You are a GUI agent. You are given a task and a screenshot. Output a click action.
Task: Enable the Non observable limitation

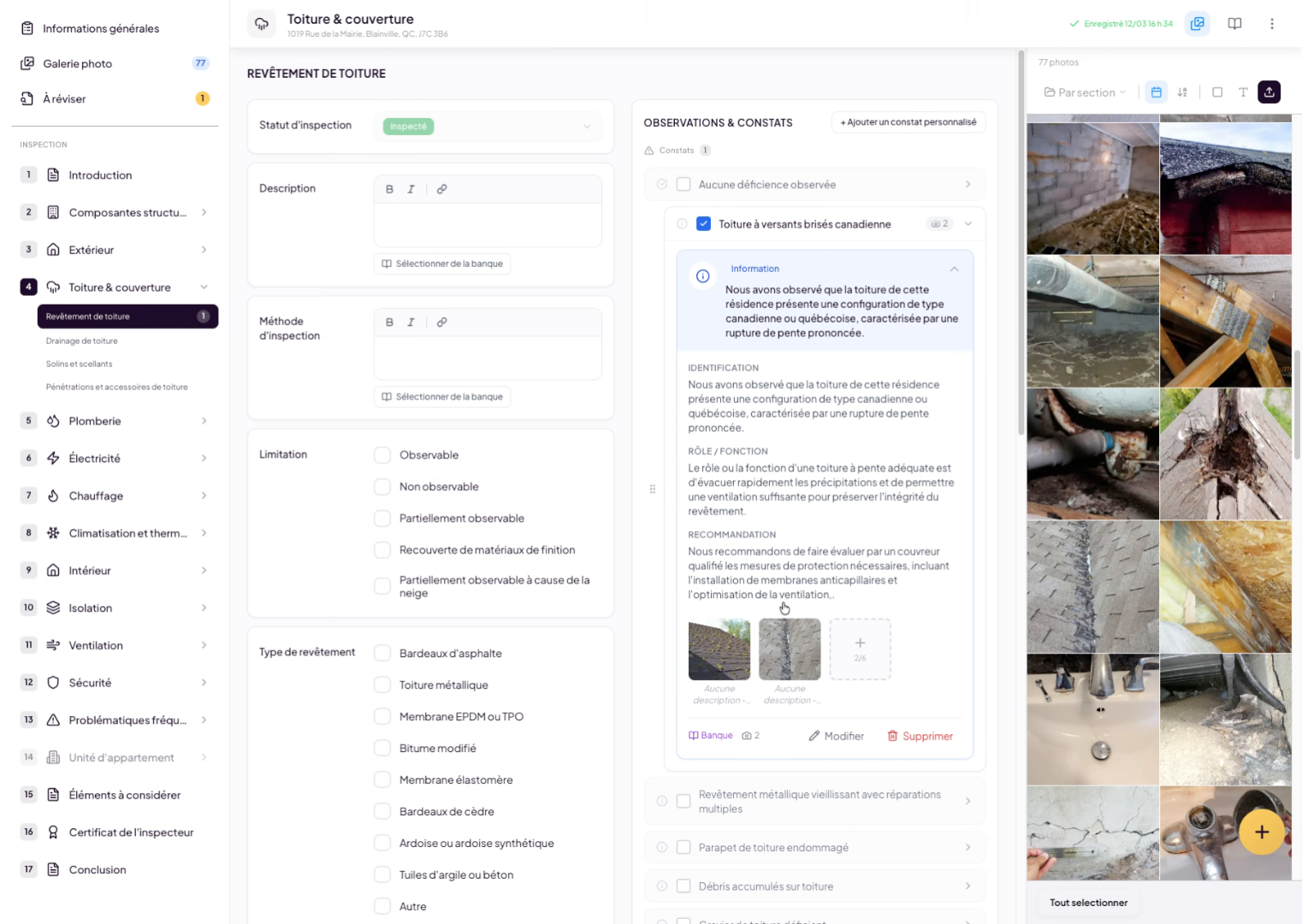click(x=382, y=487)
